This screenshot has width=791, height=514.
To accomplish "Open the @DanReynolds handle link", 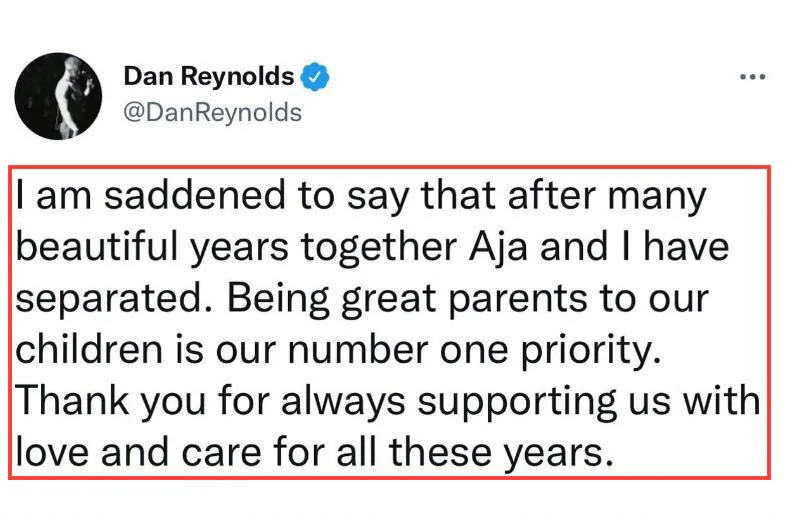I will (x=211, y=112).
